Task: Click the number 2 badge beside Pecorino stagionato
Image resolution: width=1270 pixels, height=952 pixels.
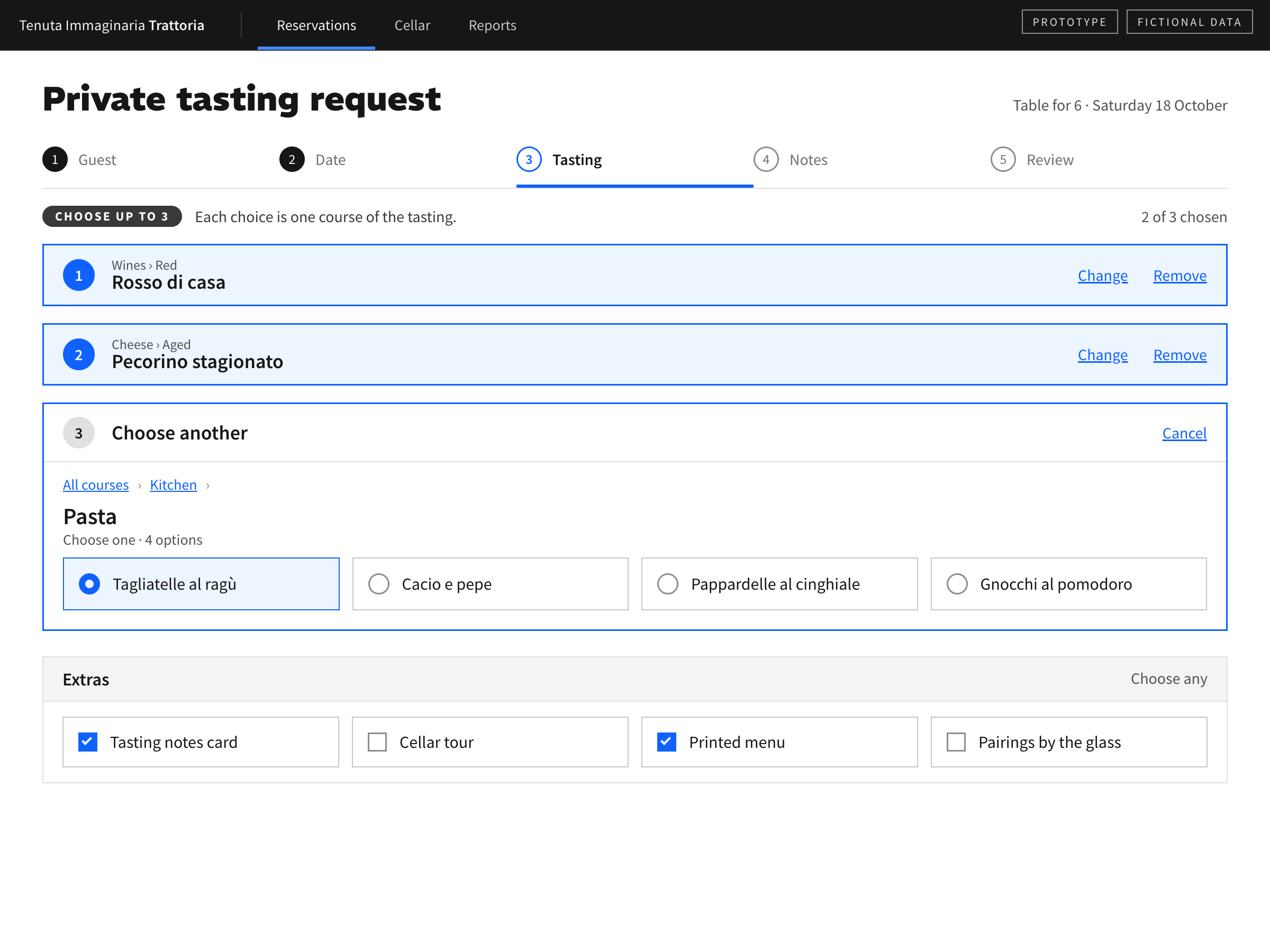Action: click(79, 355)
